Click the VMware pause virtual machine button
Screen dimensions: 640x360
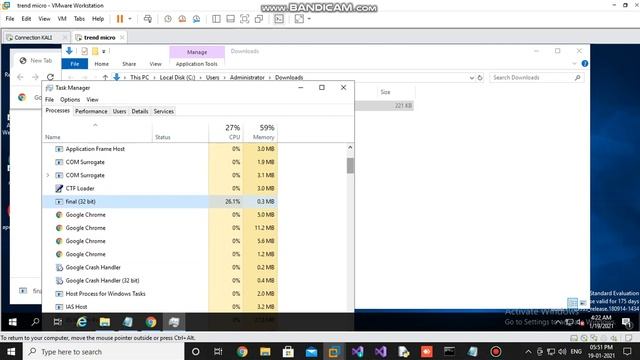120,19
